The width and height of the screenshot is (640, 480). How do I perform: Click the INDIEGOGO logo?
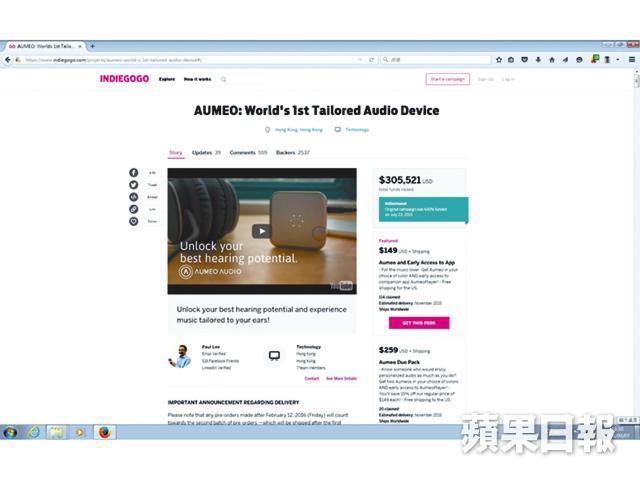(124, 79)
